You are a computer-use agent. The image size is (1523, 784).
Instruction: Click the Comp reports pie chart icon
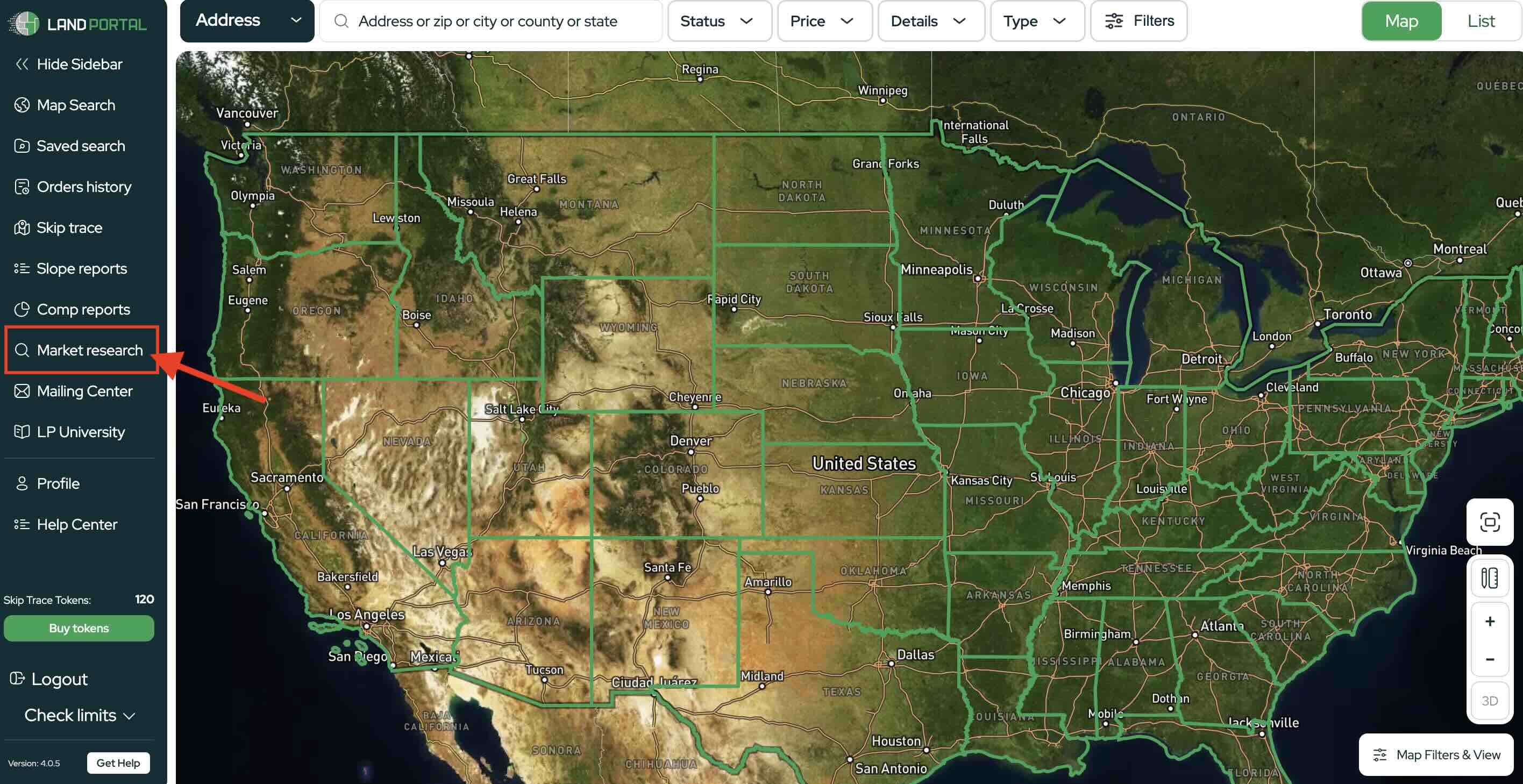point(22,309)
